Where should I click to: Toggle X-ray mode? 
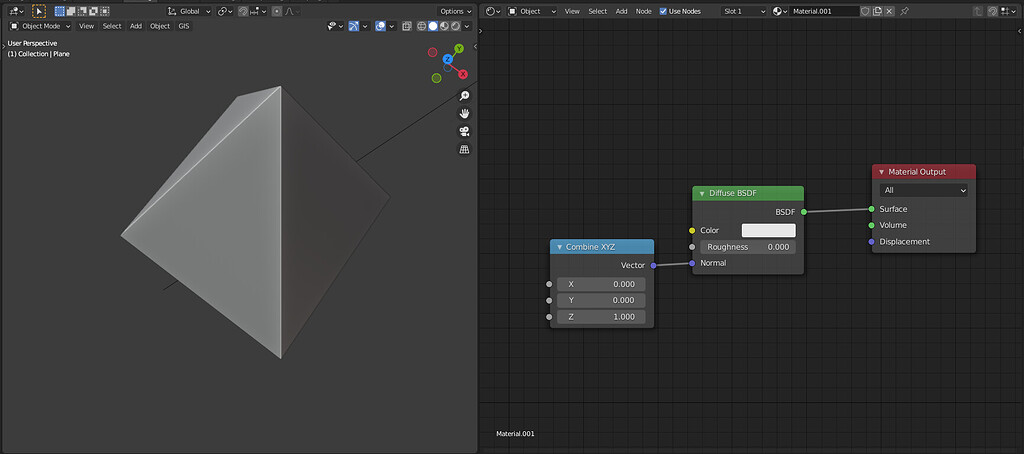click(407, 26)
